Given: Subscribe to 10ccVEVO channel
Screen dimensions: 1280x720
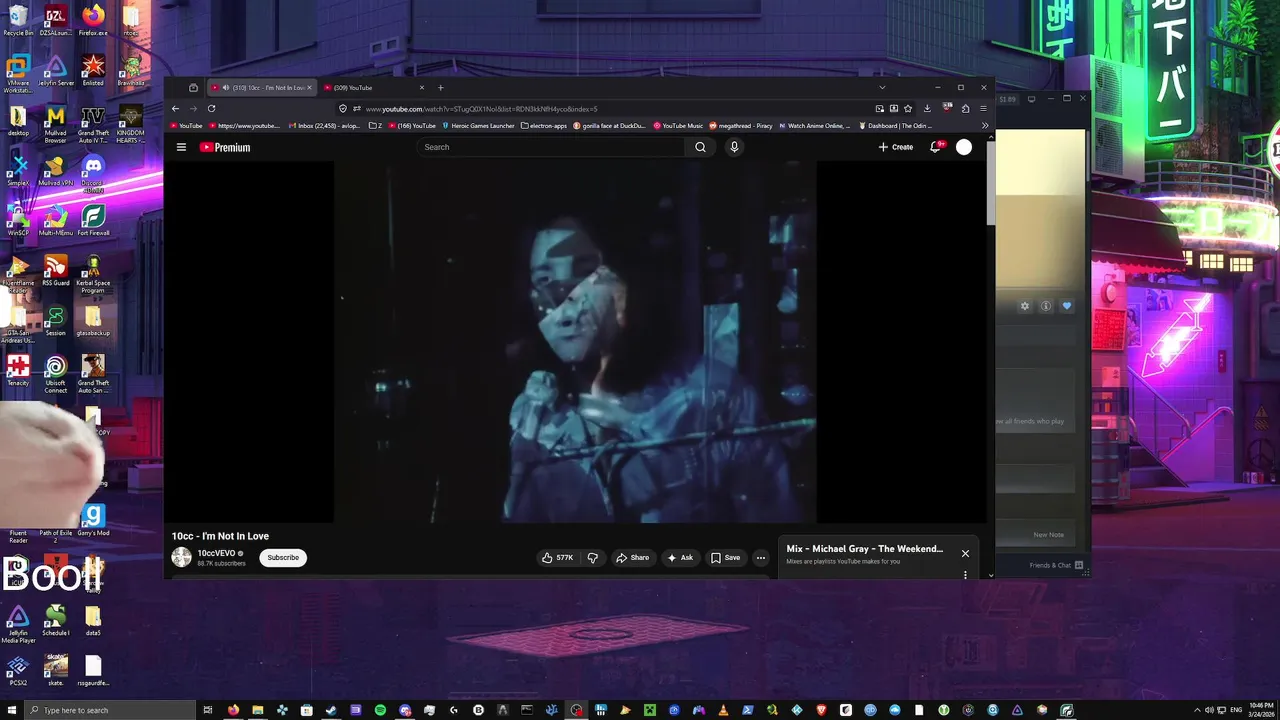Looking at the screenshot, I should pyautogui.click(x=283, y=558).
